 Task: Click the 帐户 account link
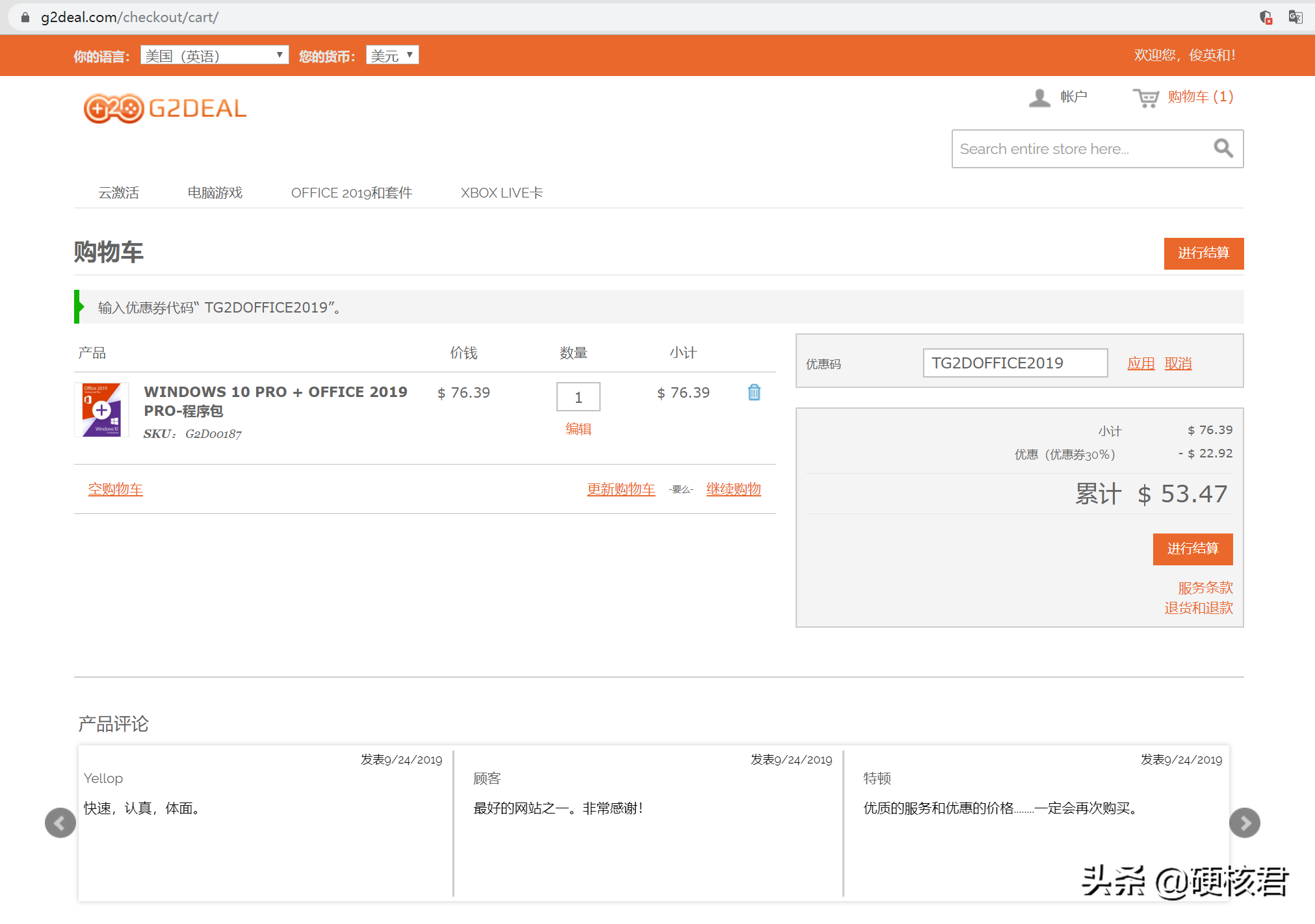point(1074,97)
